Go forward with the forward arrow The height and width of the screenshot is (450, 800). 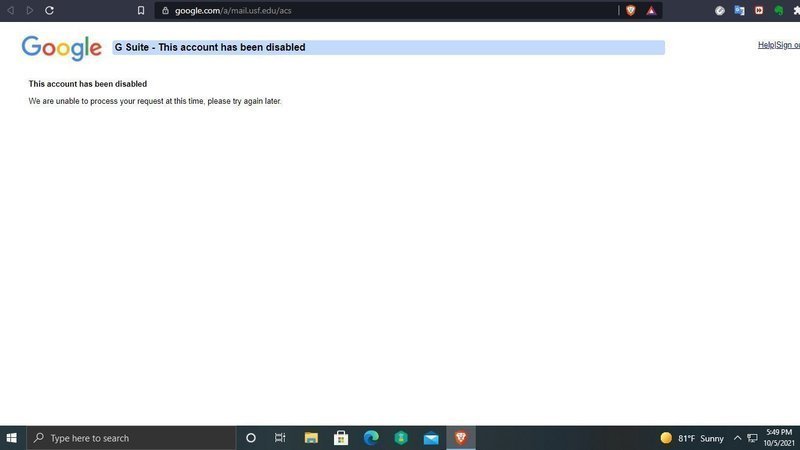click(x=30, y=10)
